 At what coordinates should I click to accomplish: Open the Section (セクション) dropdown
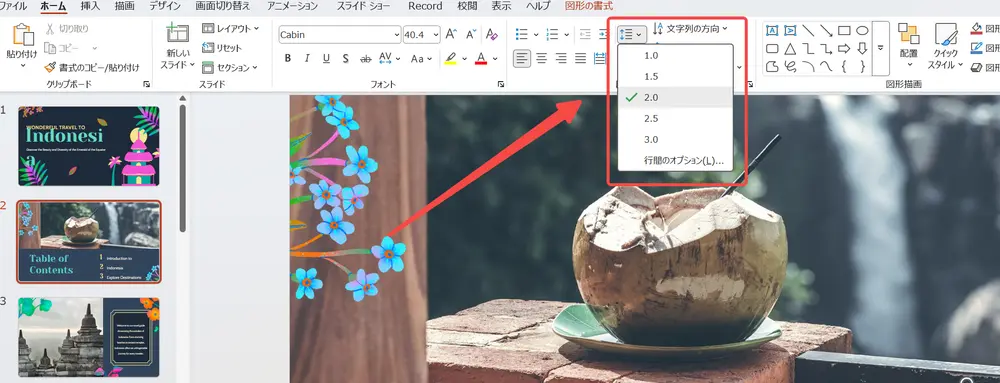point(230,68)
